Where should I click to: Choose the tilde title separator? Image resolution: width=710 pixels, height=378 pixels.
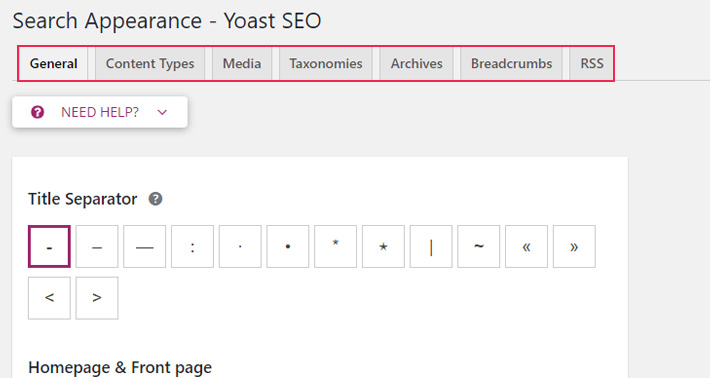(479, 247)
